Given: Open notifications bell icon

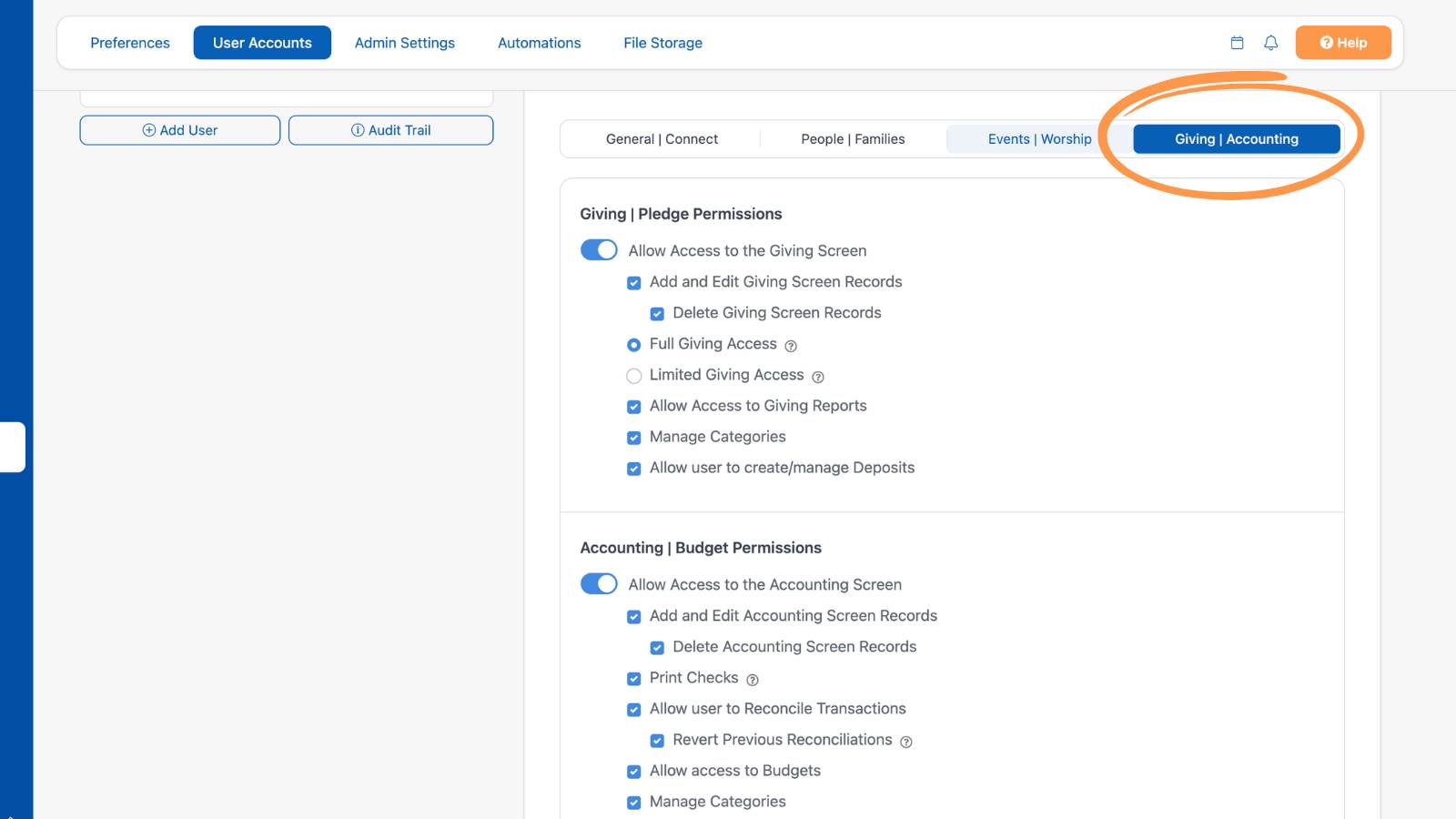Looking at the screenshot, I should coord(1271,43).
